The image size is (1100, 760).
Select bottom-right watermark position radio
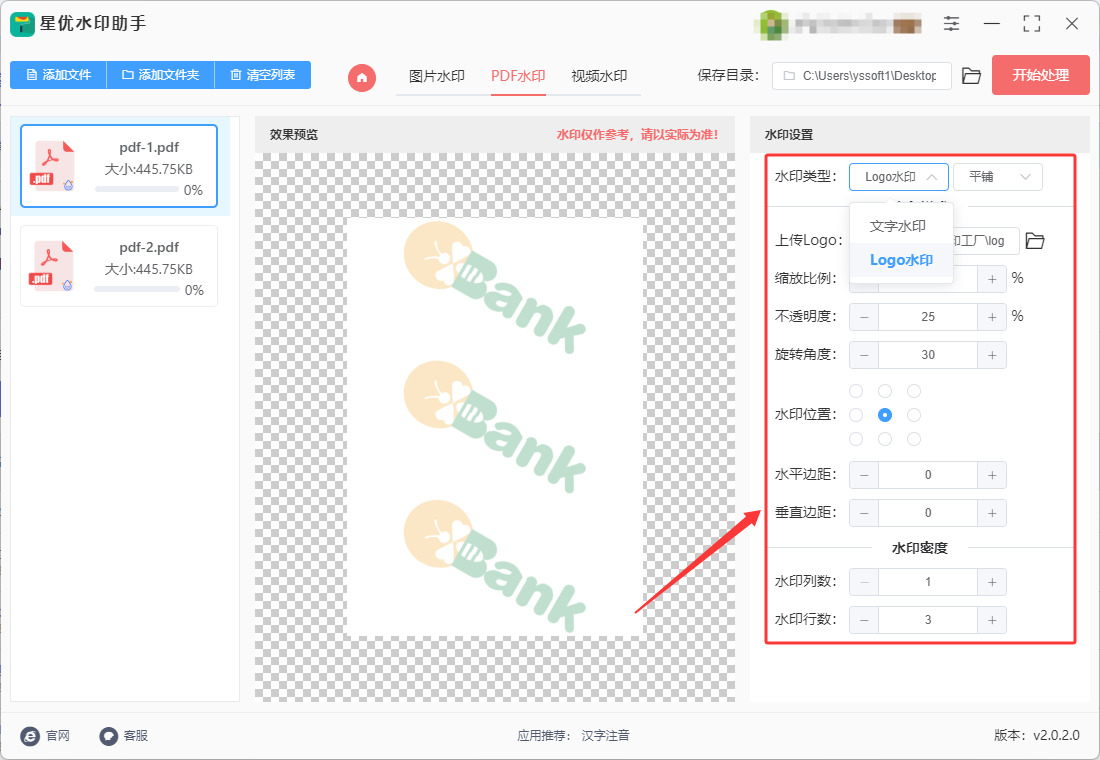point(913,439)
